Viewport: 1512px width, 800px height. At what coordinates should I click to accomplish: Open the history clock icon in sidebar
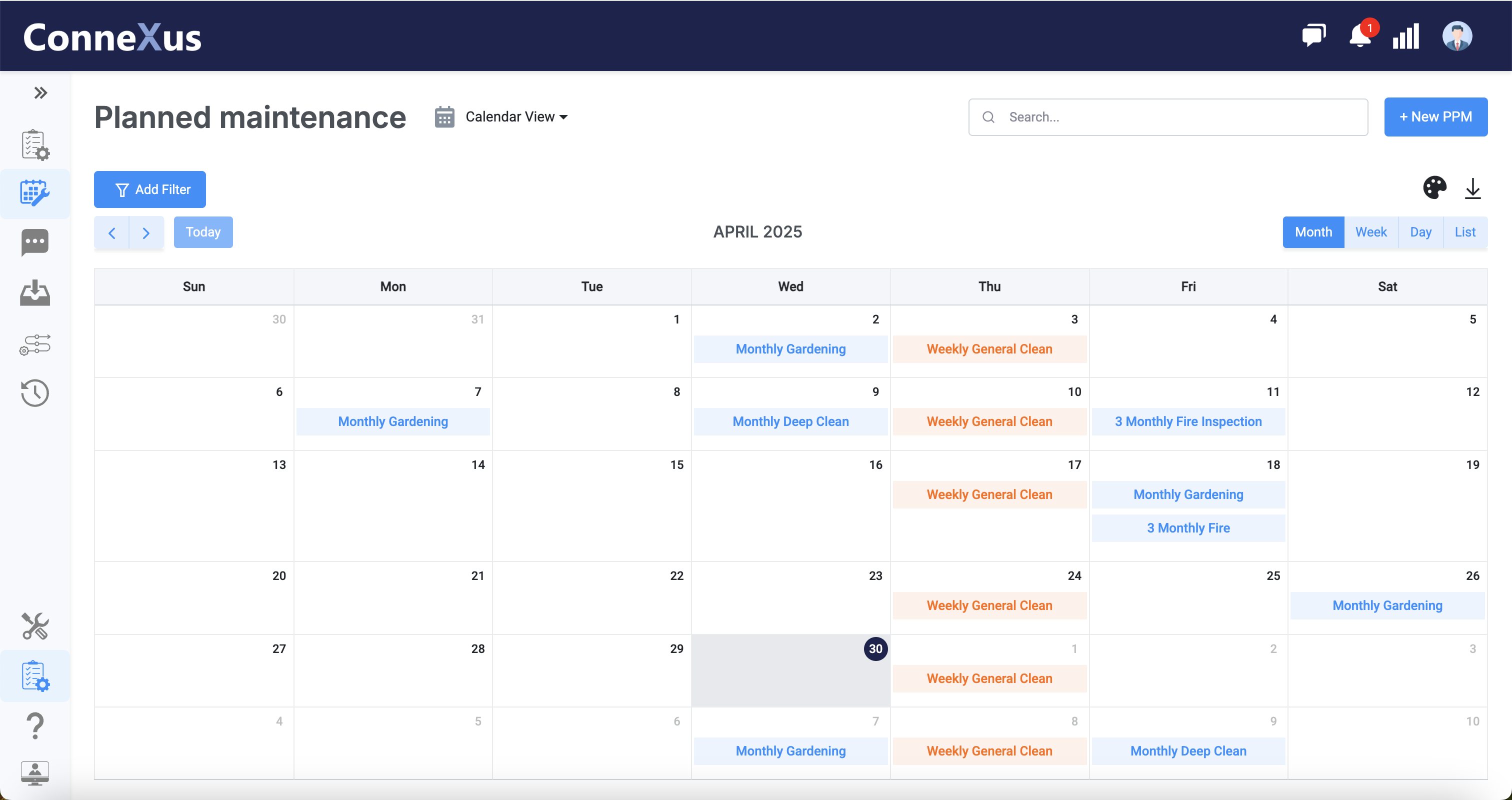tap(35, 392)
